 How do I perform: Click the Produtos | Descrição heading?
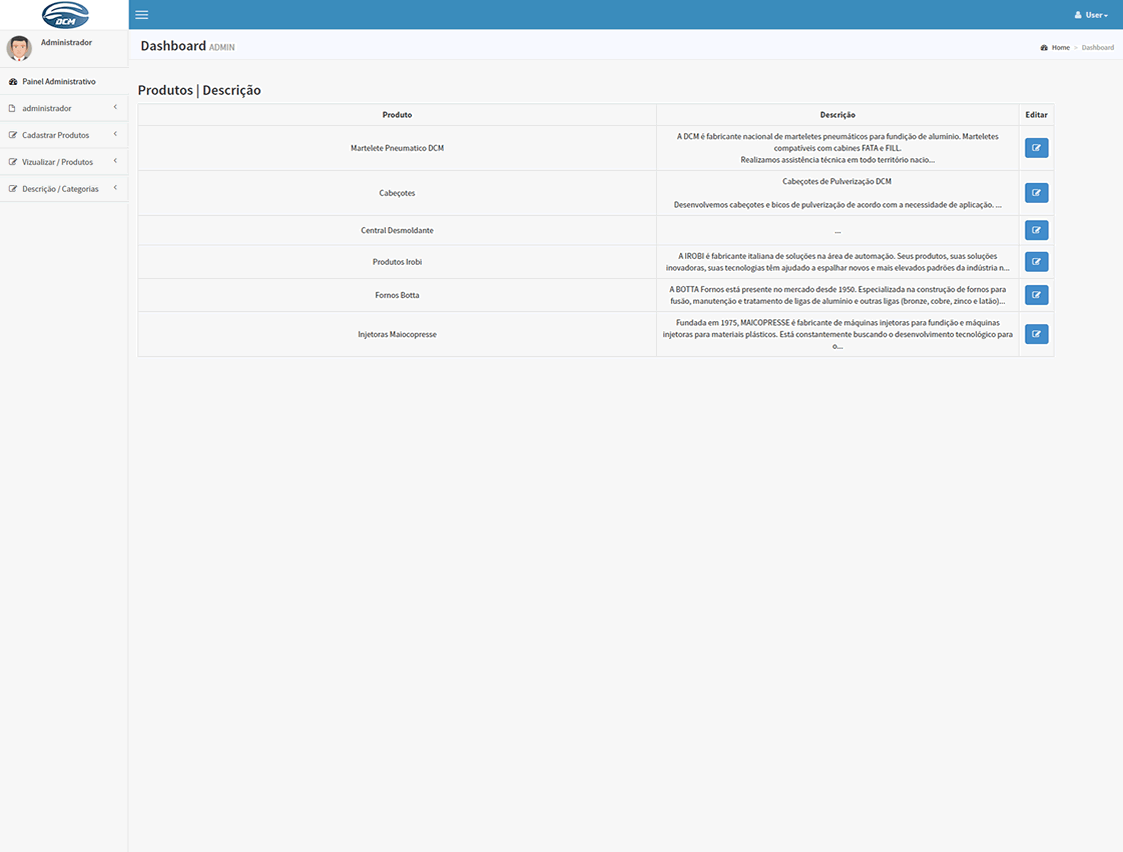[x=199, y=90]
